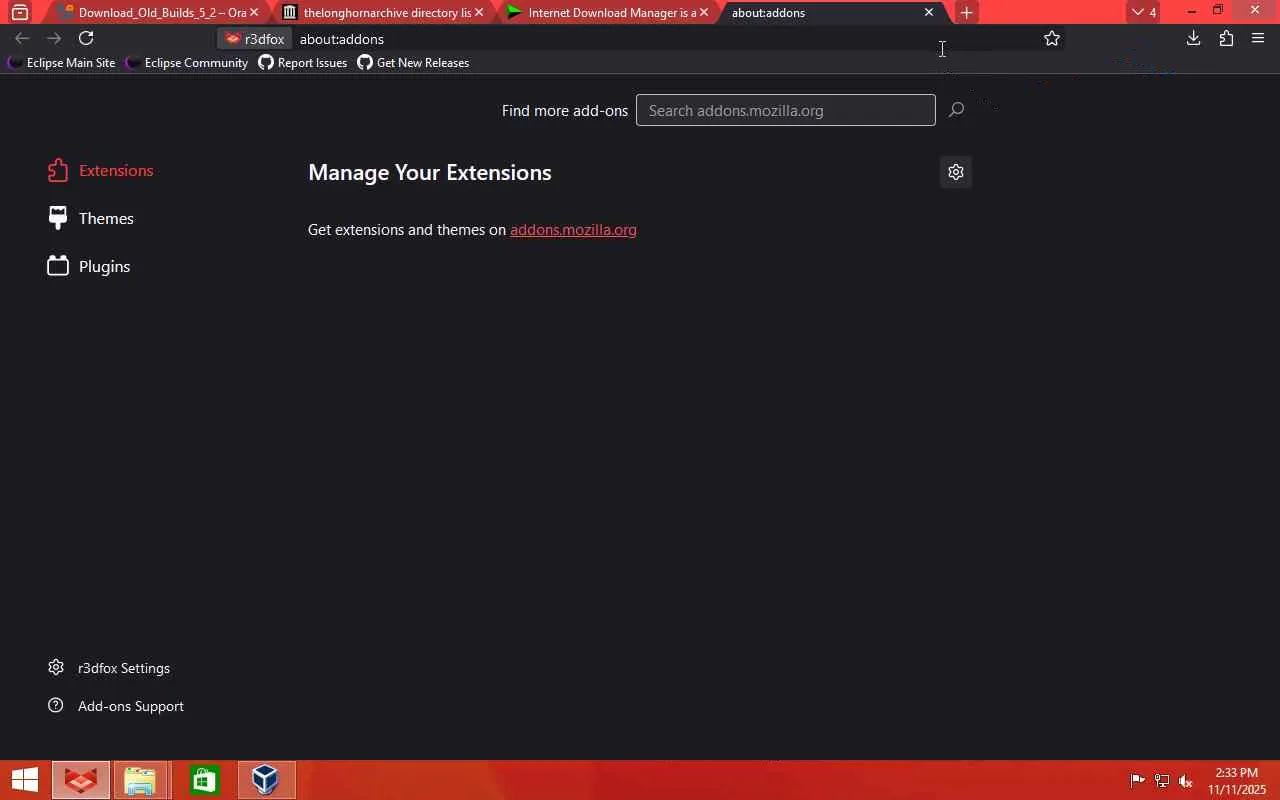Screen dimensions: 1280x800
Task: Open the Extensions puzzle toolbar button
Action: click(1226, 38)
